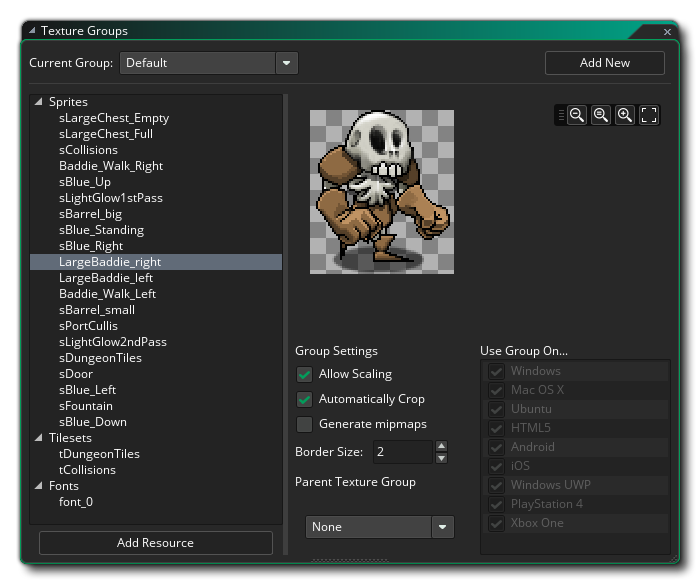The width and height of the screenshot is (700, 584).
Task: Select the Baddie_Walk_Left sprite
Action: [156, 294]
